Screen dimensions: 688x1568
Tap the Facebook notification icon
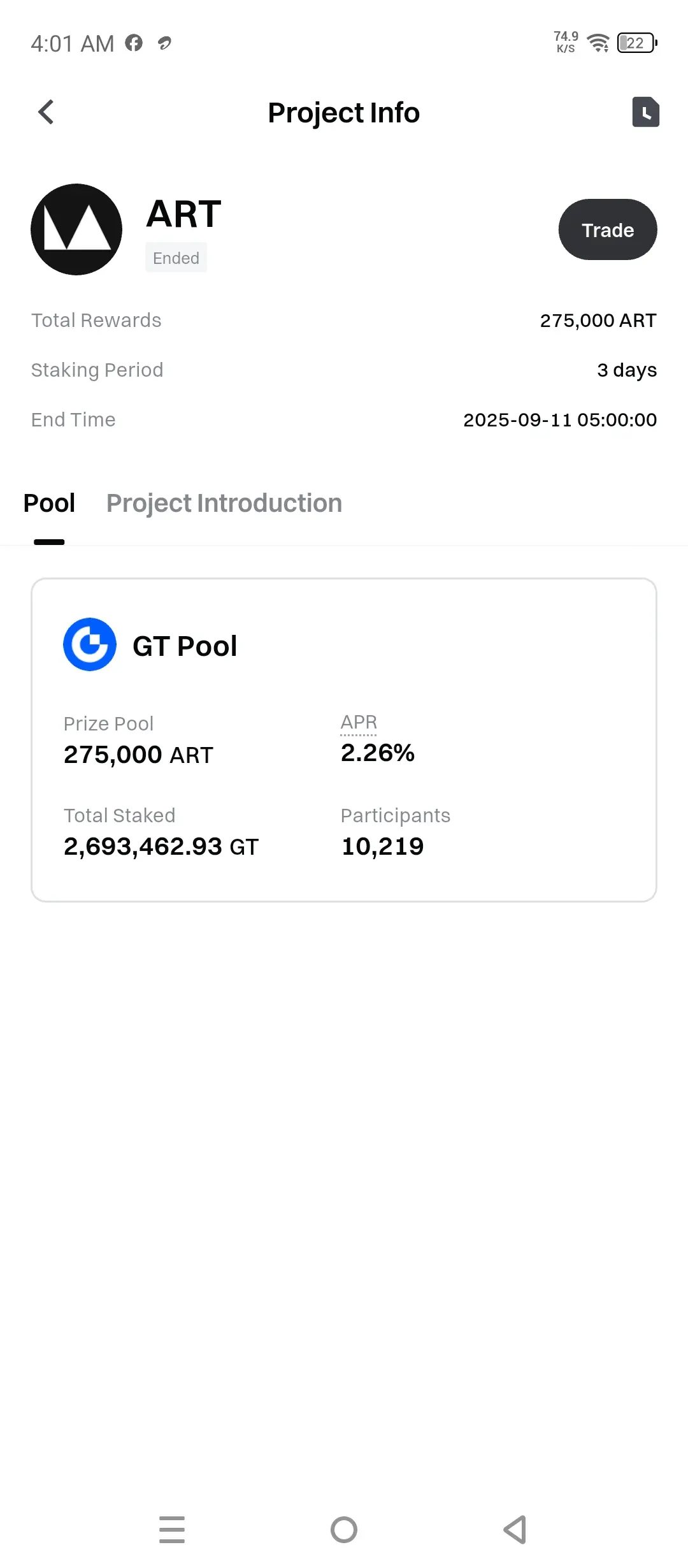tap(134, 43)
